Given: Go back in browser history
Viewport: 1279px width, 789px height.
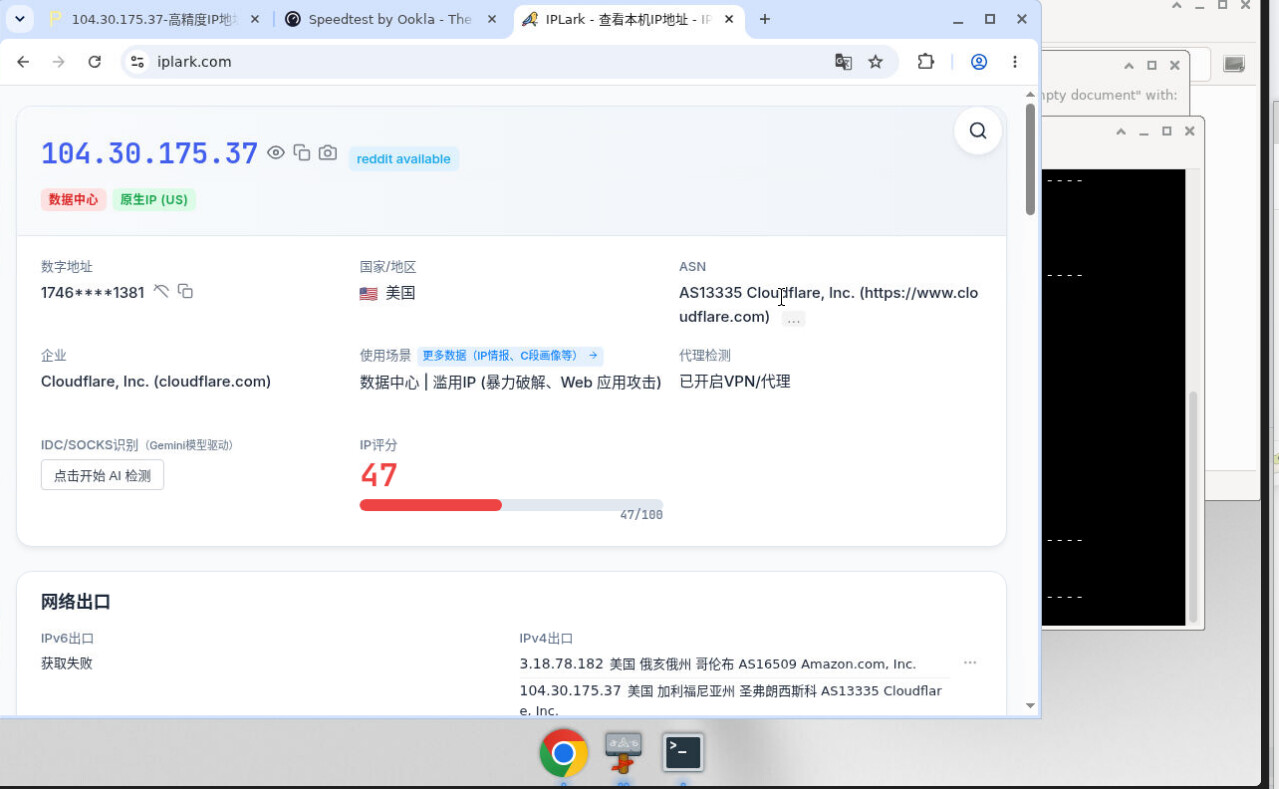Looking at the screenshot, I should pos(23,62).
